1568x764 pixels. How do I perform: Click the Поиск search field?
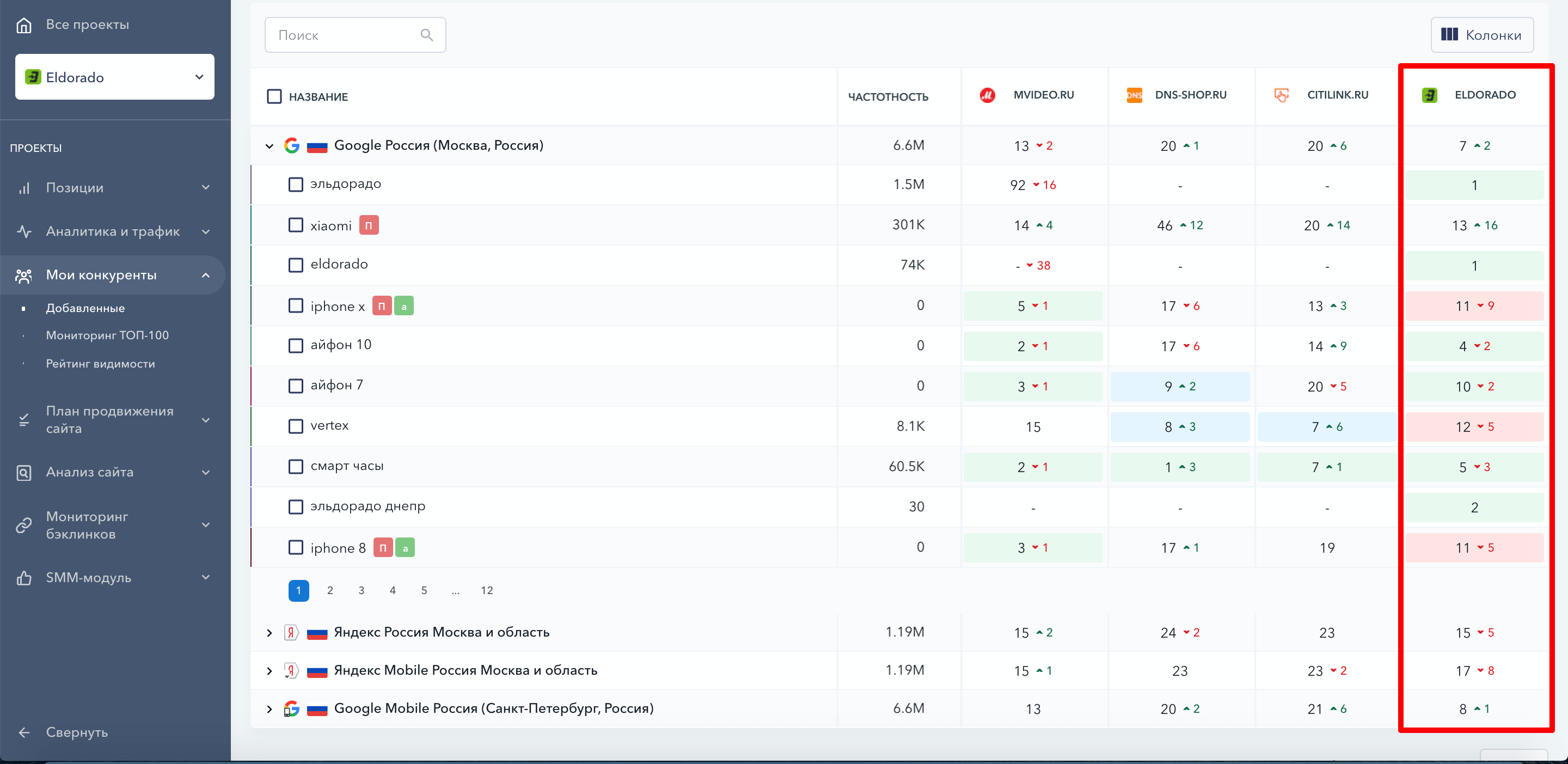coord(355,35)
